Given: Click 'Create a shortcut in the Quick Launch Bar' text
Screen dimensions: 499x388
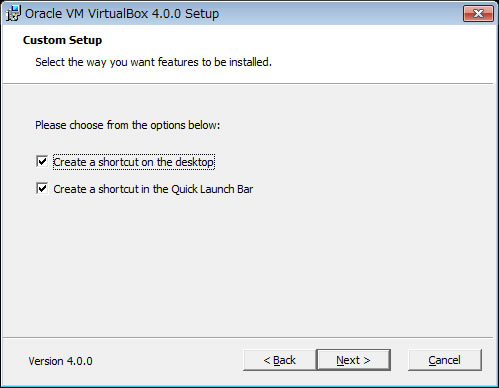Looking at the screenshot, I should click(x=153, y=189).
